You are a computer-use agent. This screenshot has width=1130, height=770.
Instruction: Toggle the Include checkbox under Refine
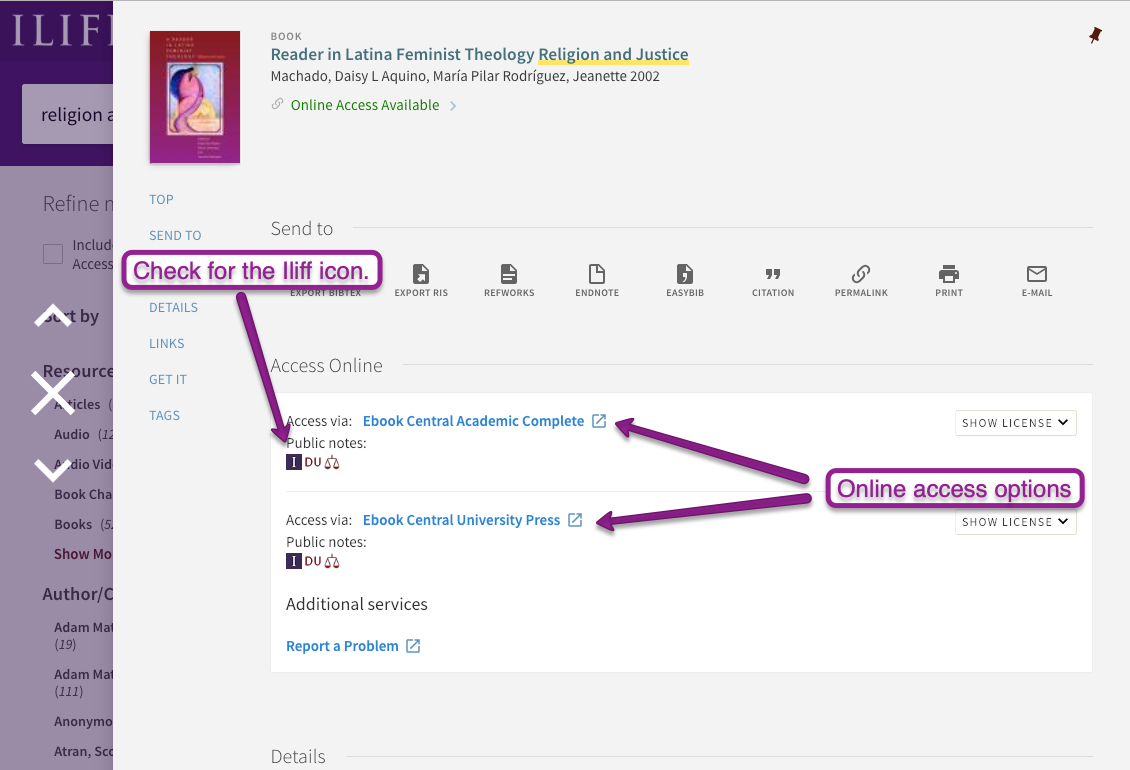[53, 254]
